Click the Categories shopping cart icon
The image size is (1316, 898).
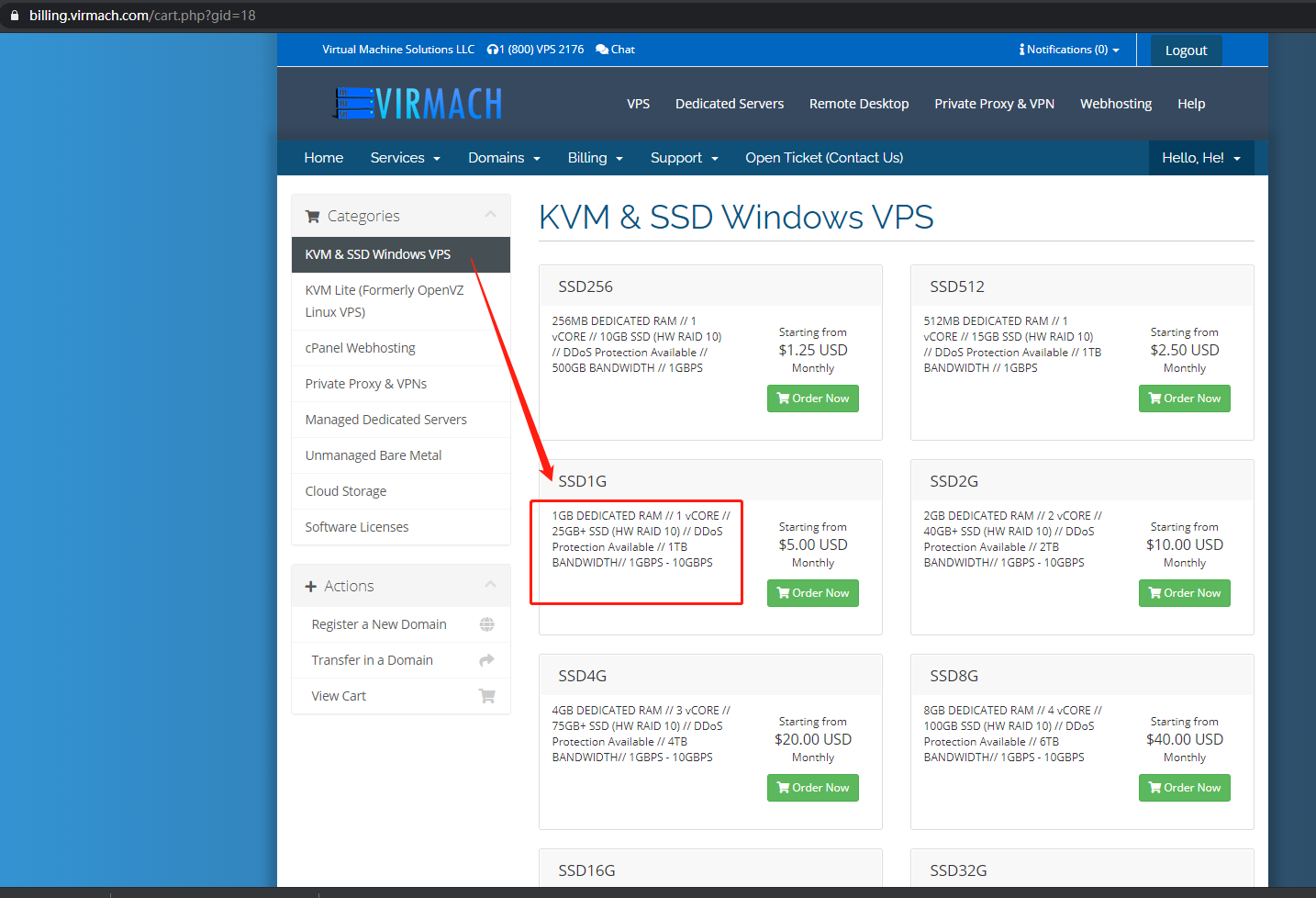click(x=312, y=217)
